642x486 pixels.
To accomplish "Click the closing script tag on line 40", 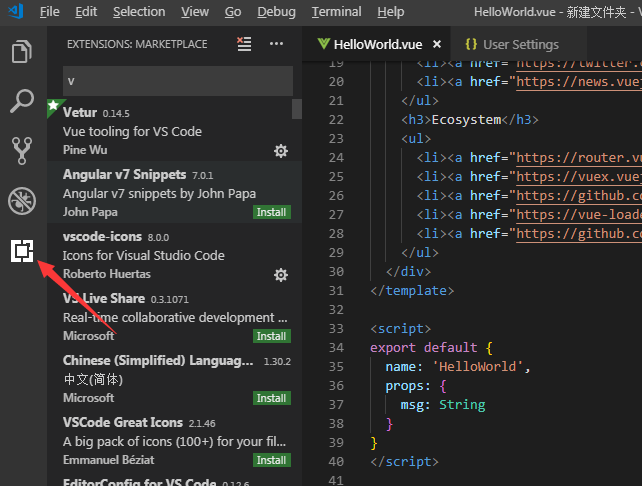I will pos(405,462).
